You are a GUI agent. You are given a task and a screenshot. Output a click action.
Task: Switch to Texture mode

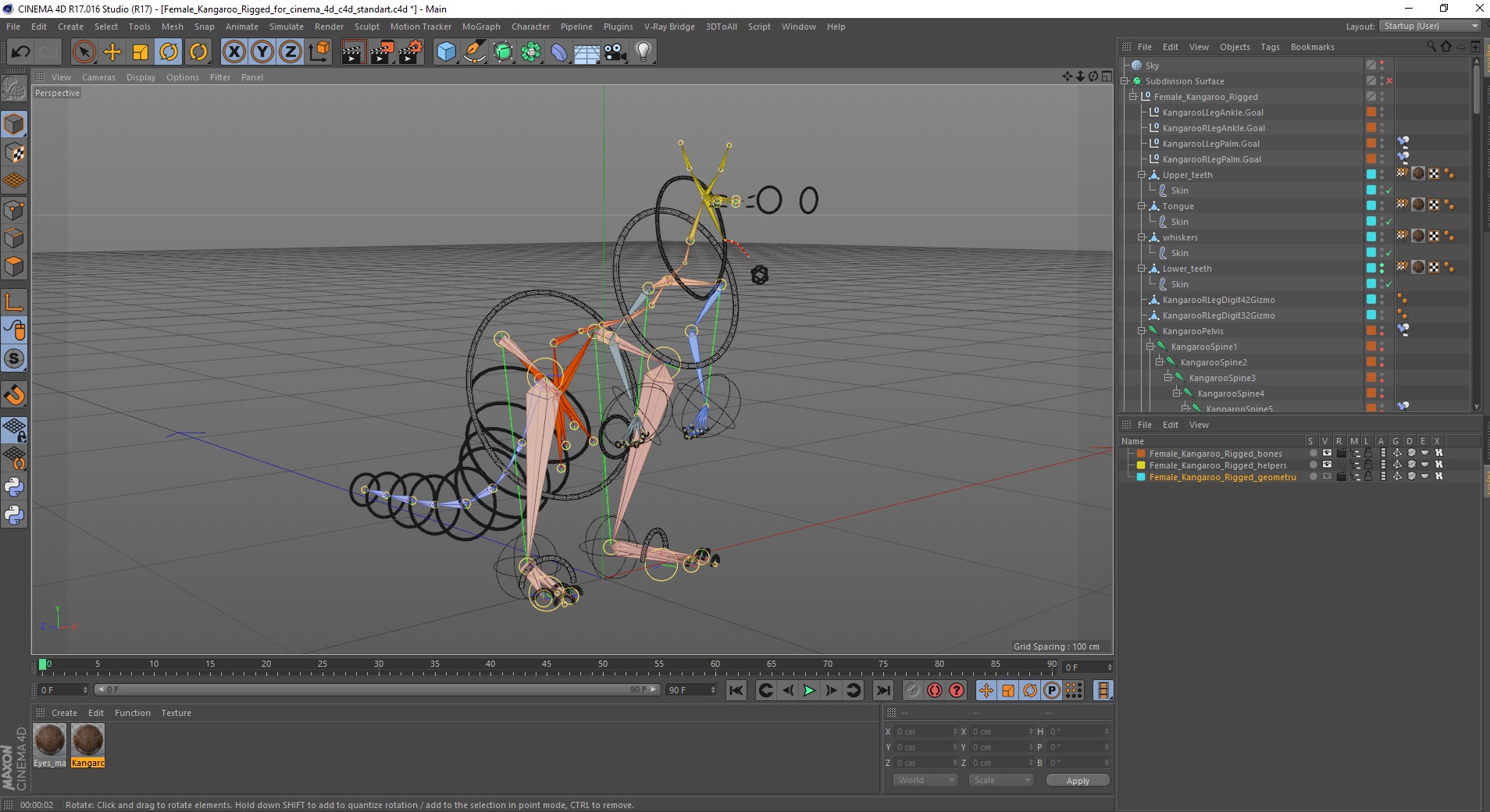point(14,152)
